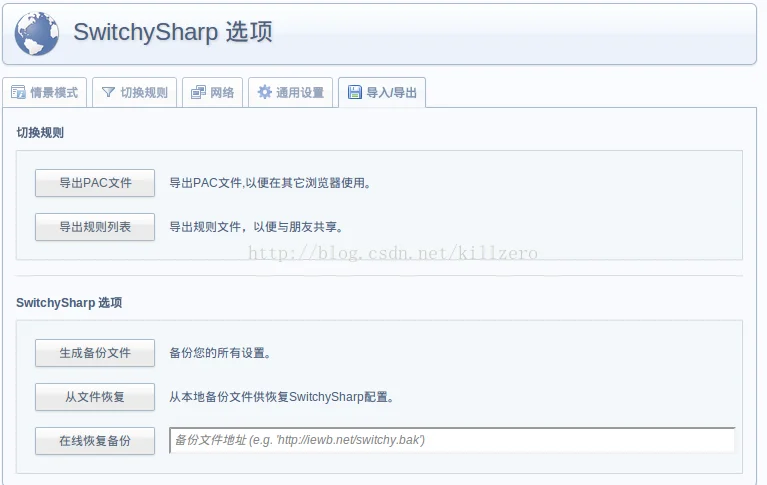Switch to the 切换规则 tab
Image resolution: width=767 pixels, height=485 pixels.
[x=135, y=92]
